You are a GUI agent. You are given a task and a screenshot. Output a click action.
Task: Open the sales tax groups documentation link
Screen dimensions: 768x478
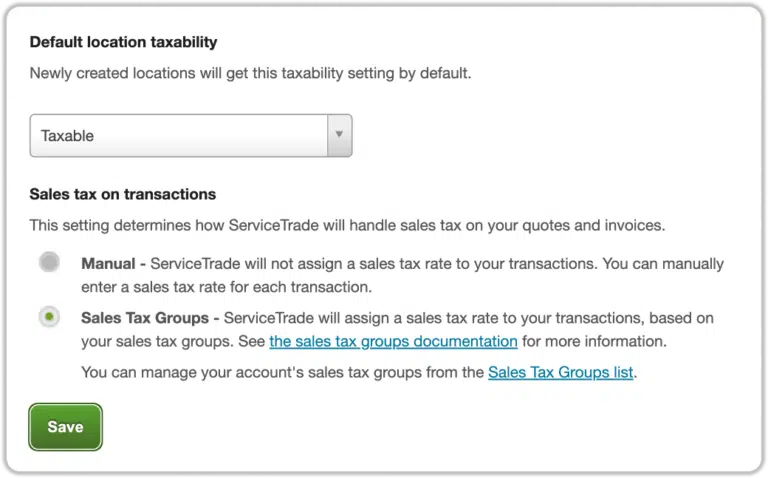393,342
